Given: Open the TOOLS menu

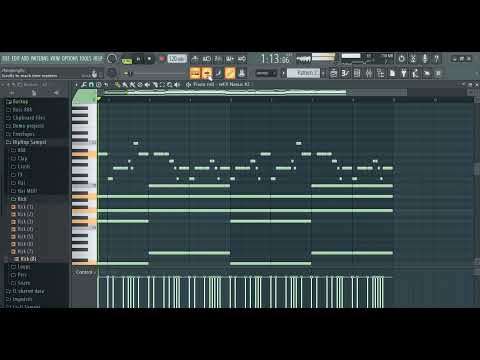Looking at the screenshot, I should [x=85, y=59].
